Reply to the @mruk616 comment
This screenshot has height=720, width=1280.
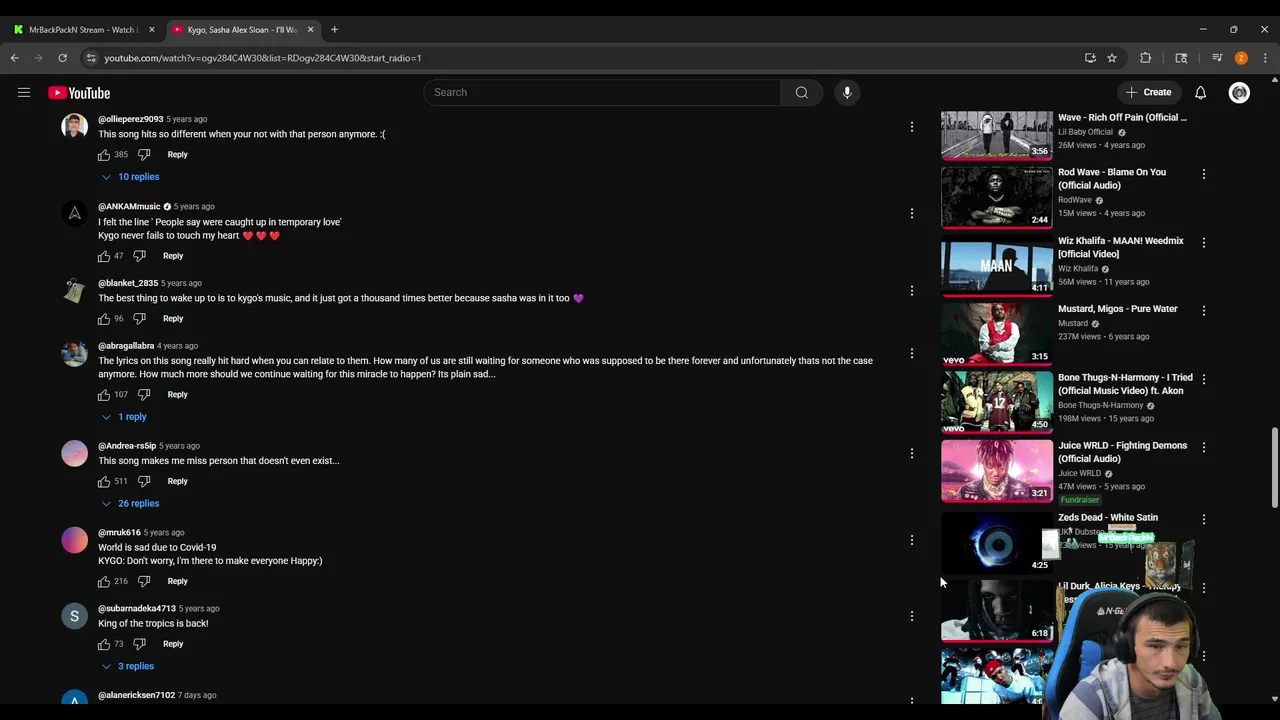pos(177,582)
